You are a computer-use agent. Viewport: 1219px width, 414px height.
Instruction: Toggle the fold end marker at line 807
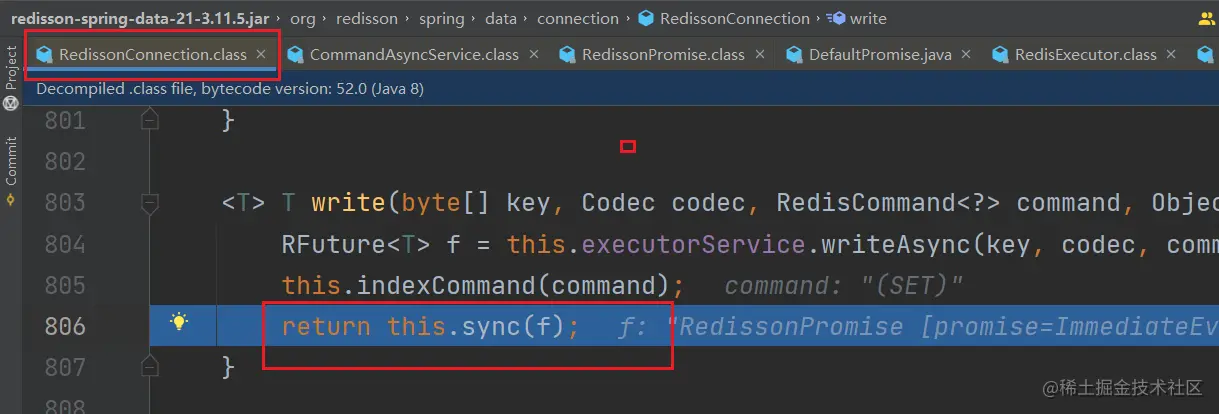tap(150, 367)
